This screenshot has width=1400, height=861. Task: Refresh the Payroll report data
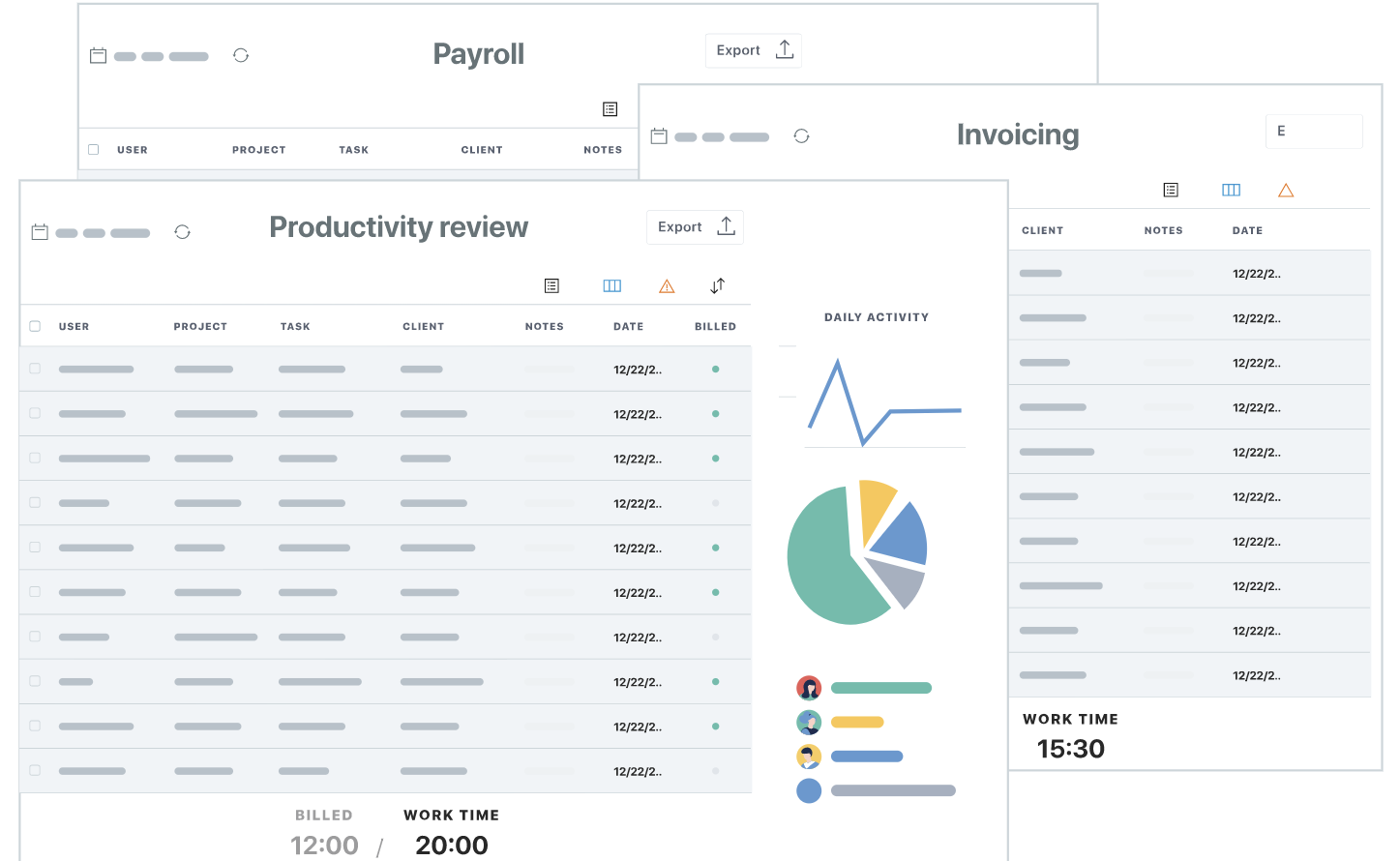click(240, 55)
